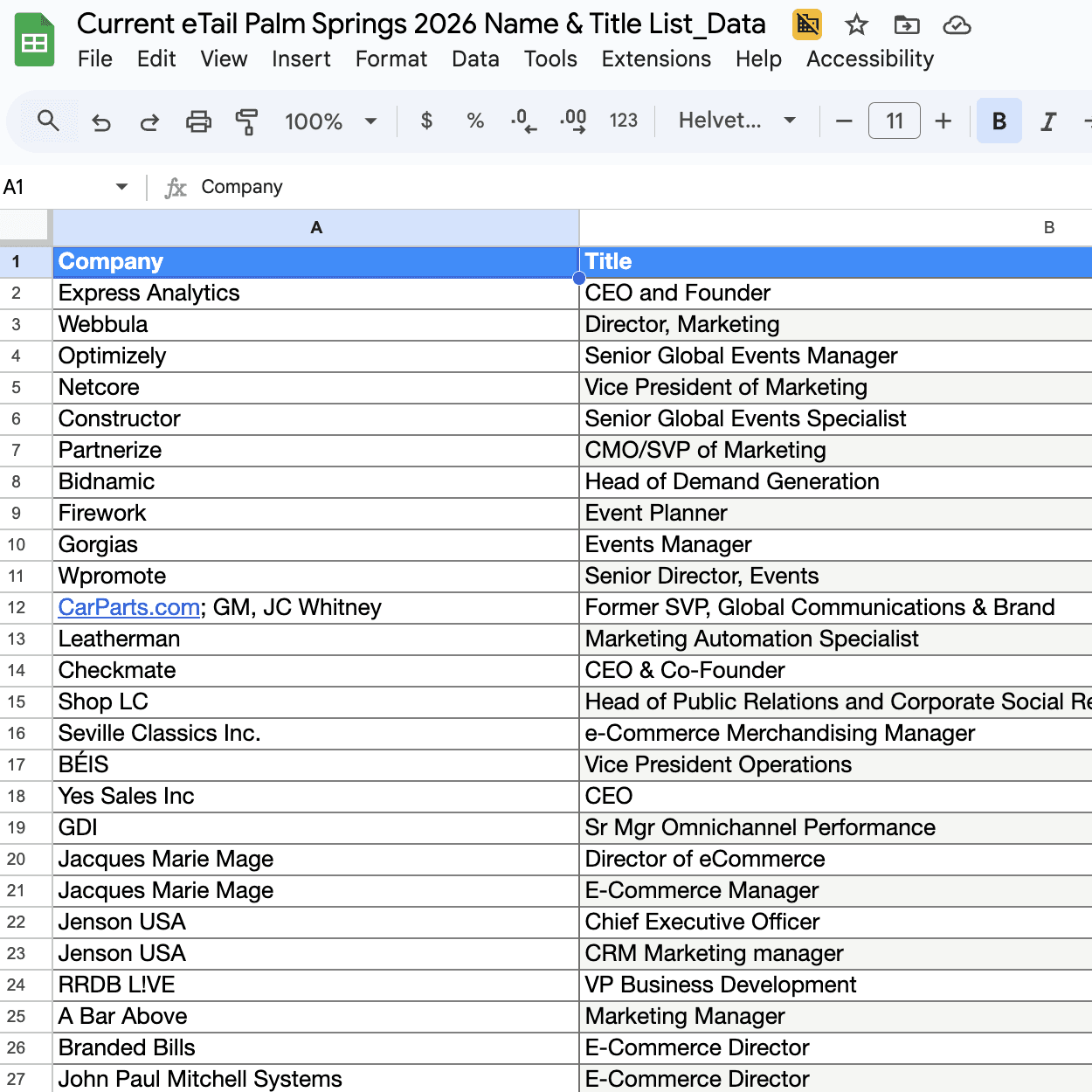The height and width of the screenshot is (1092, 1092).
Task: Expand the Name box dropdown arrow
Action: pyautogui.click(x=121, y=186)
